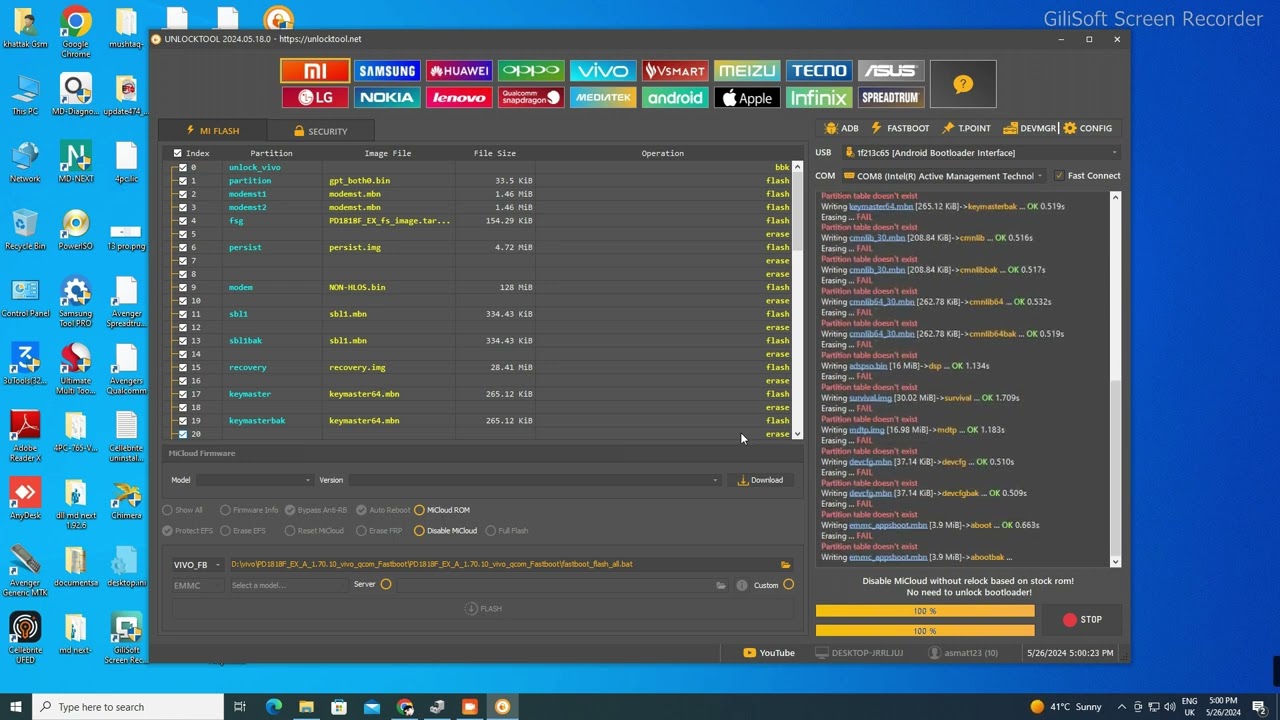Click the upper 100% progress bar
The height and width of the screenshot is (720, 1280).
pyautogui.click(x=925, y=611)
